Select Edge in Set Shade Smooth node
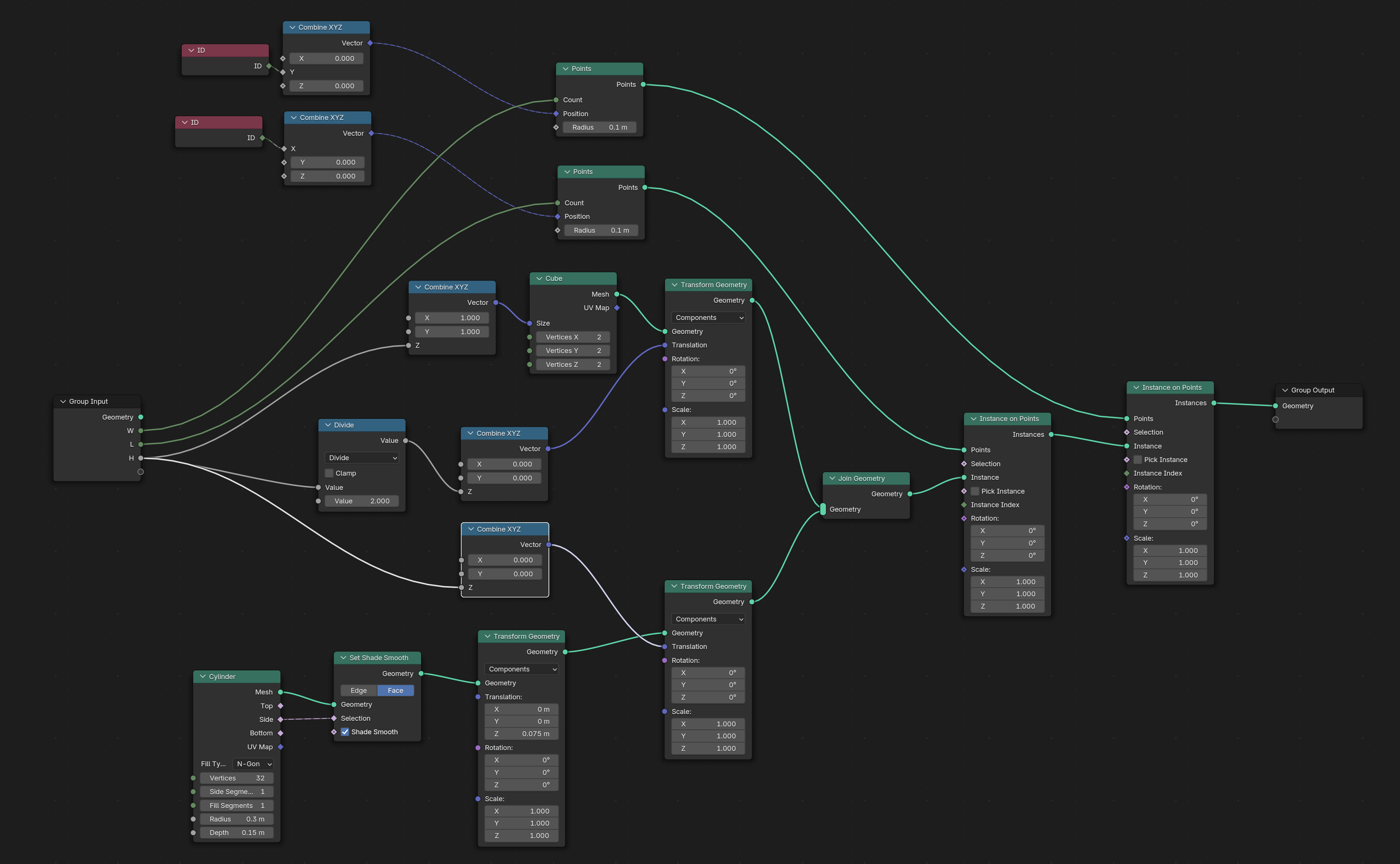 [359, 690]
